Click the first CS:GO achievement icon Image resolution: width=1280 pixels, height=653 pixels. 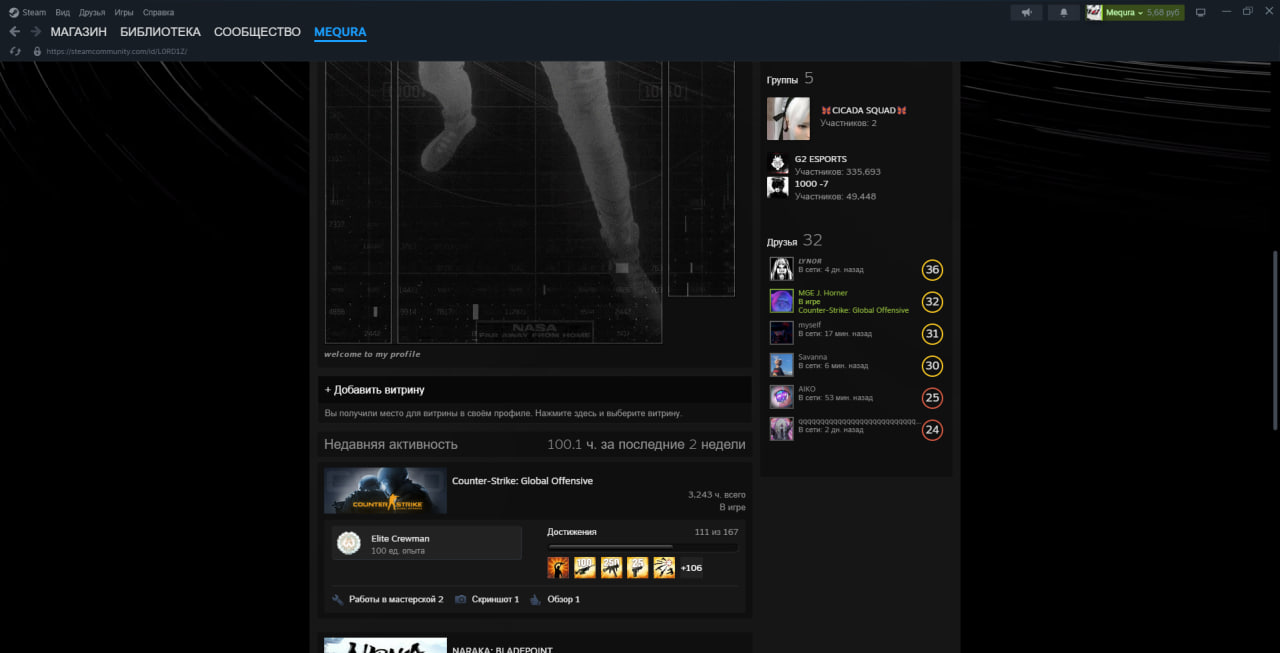click(x=558, y=567)
